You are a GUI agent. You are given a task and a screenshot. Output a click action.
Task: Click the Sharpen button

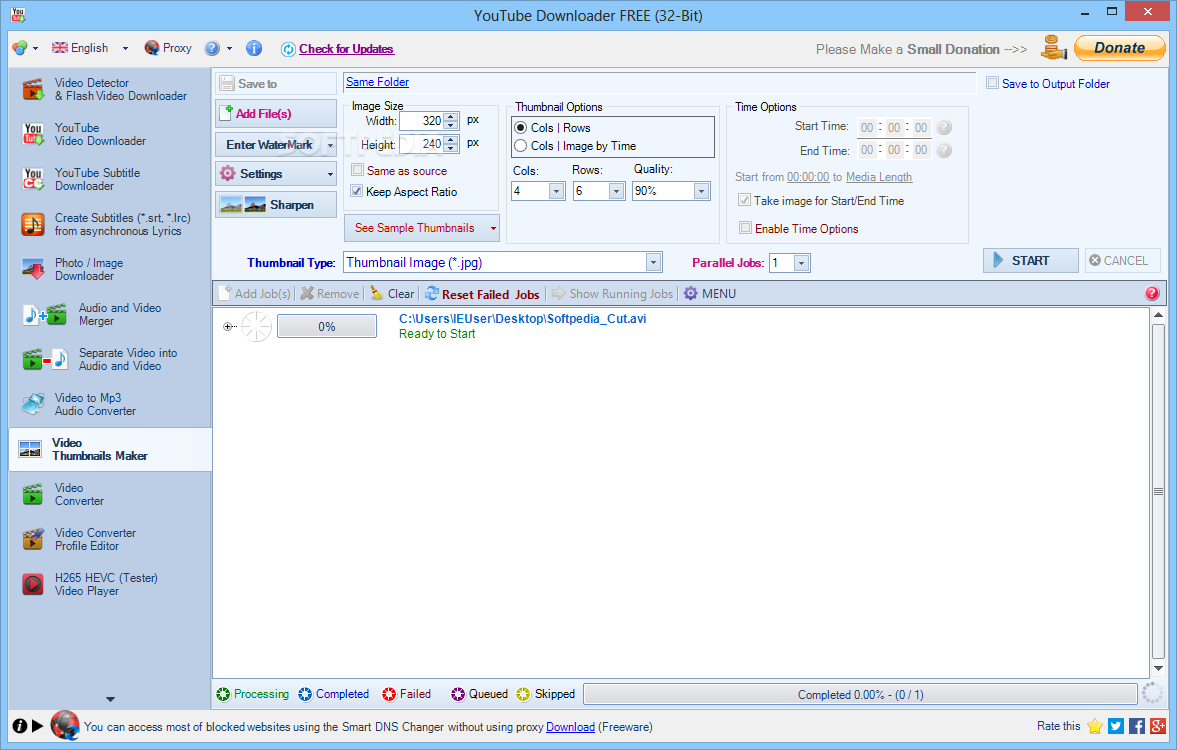[275, 204]
